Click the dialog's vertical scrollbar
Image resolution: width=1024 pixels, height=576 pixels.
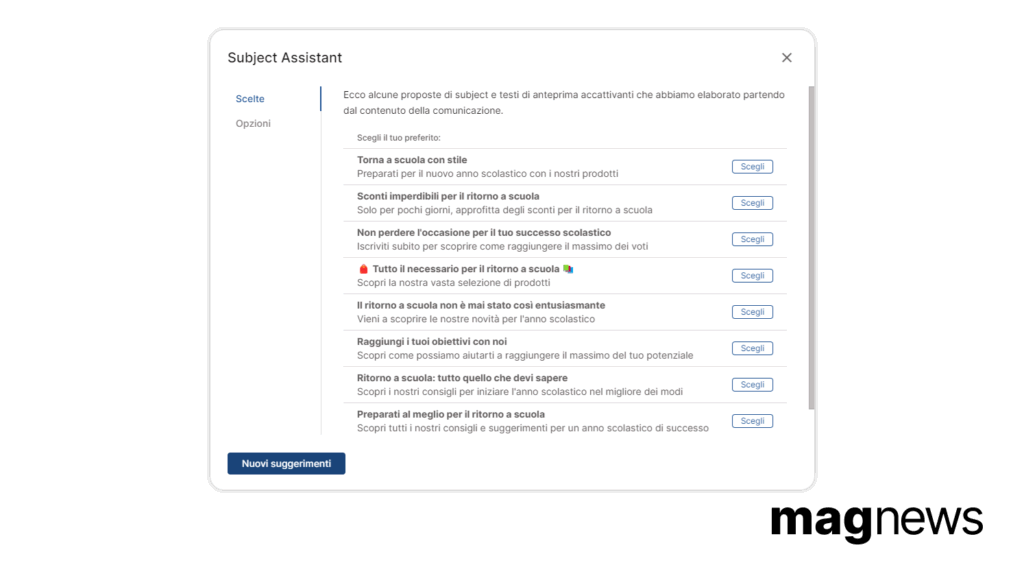[811, 248]
